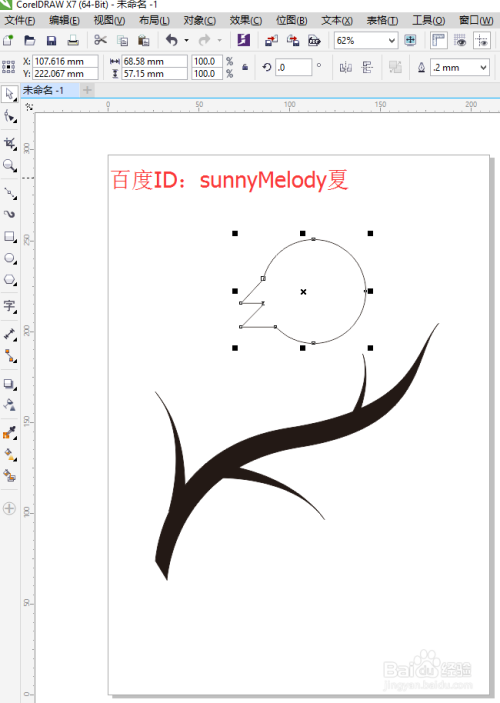
Task: Click the Y position field 222.067 mm
Action: [x=65, y=74]
